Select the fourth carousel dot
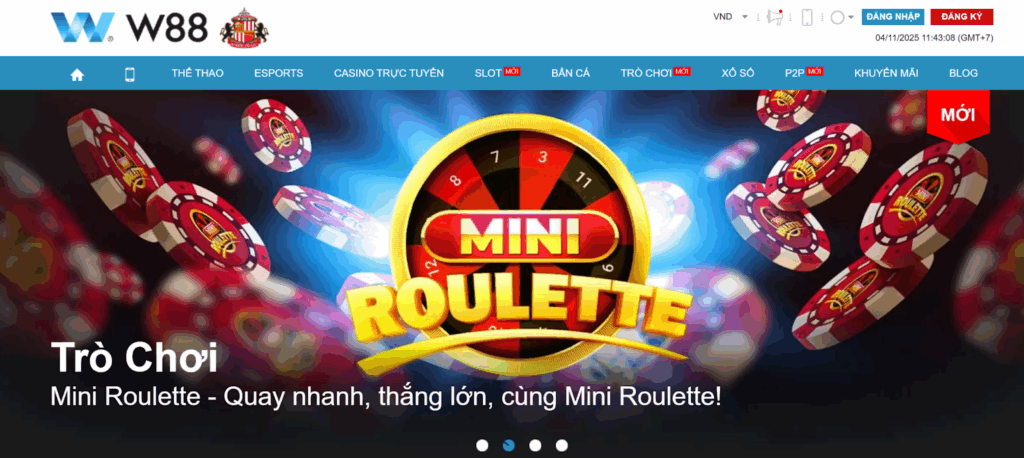 (562, 446)
